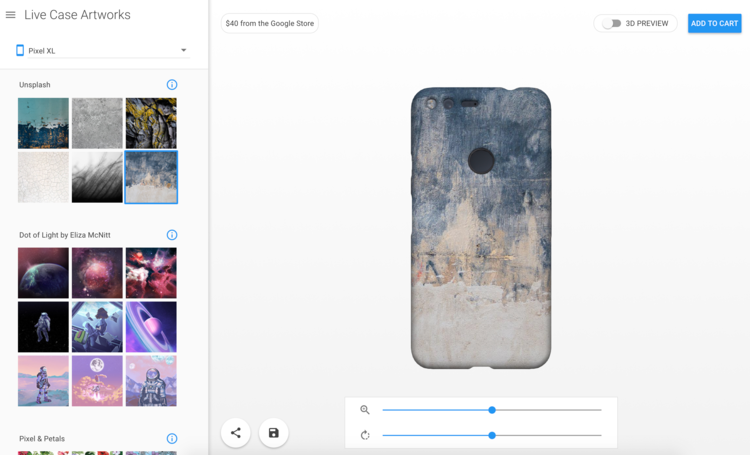Click Add to Cart button

pos(715,23)
